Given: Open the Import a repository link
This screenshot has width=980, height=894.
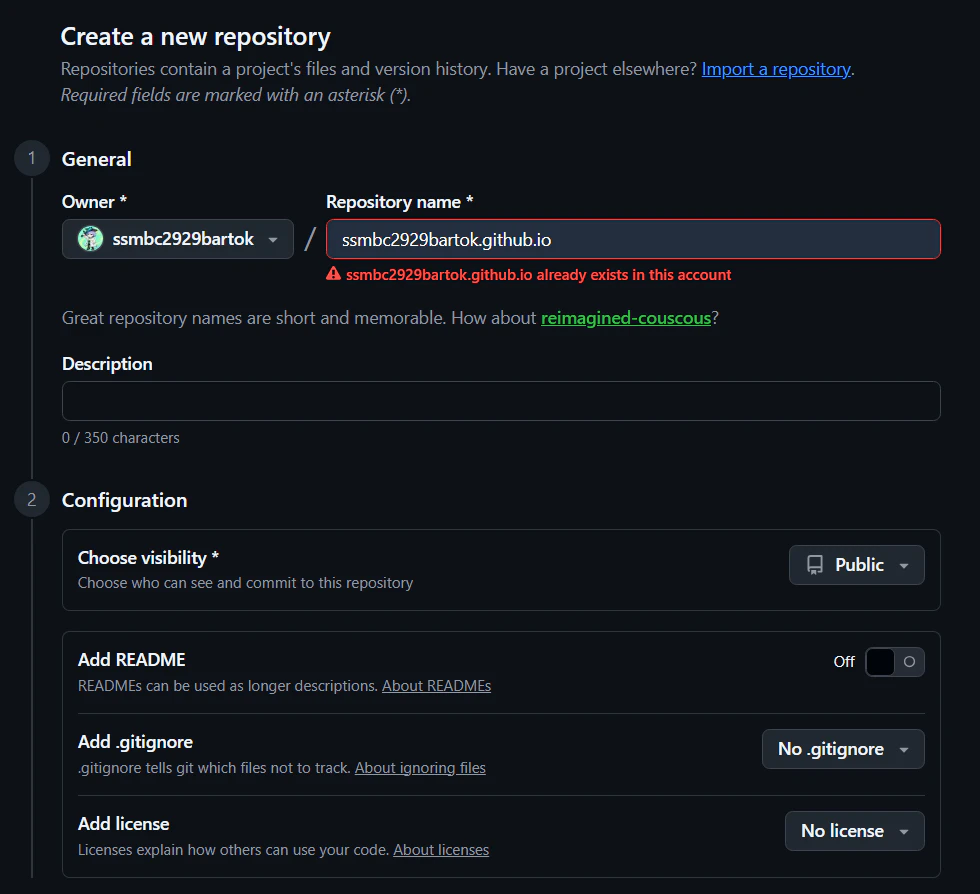Looking at the screenshot, I should coord(776,69).
